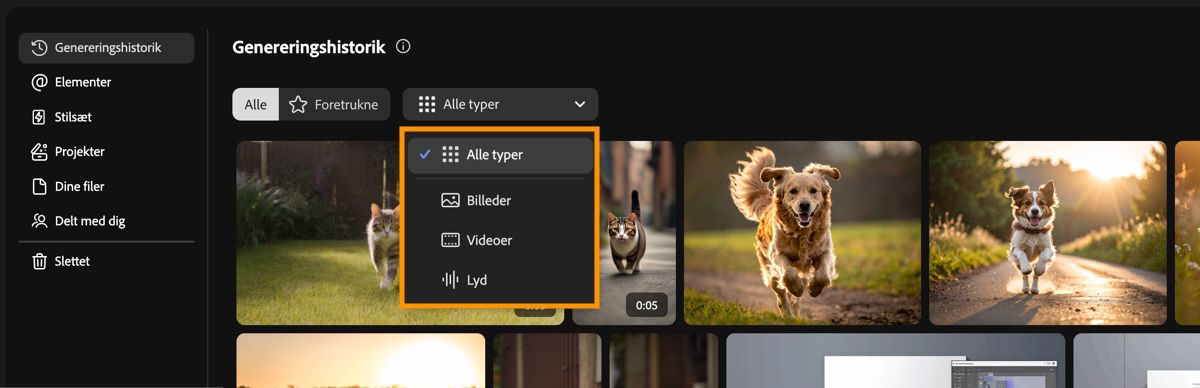The height and width of the screenshot is (388, 1200).
Task: Choose Lyd in the type list
Action: click(499, 280)
